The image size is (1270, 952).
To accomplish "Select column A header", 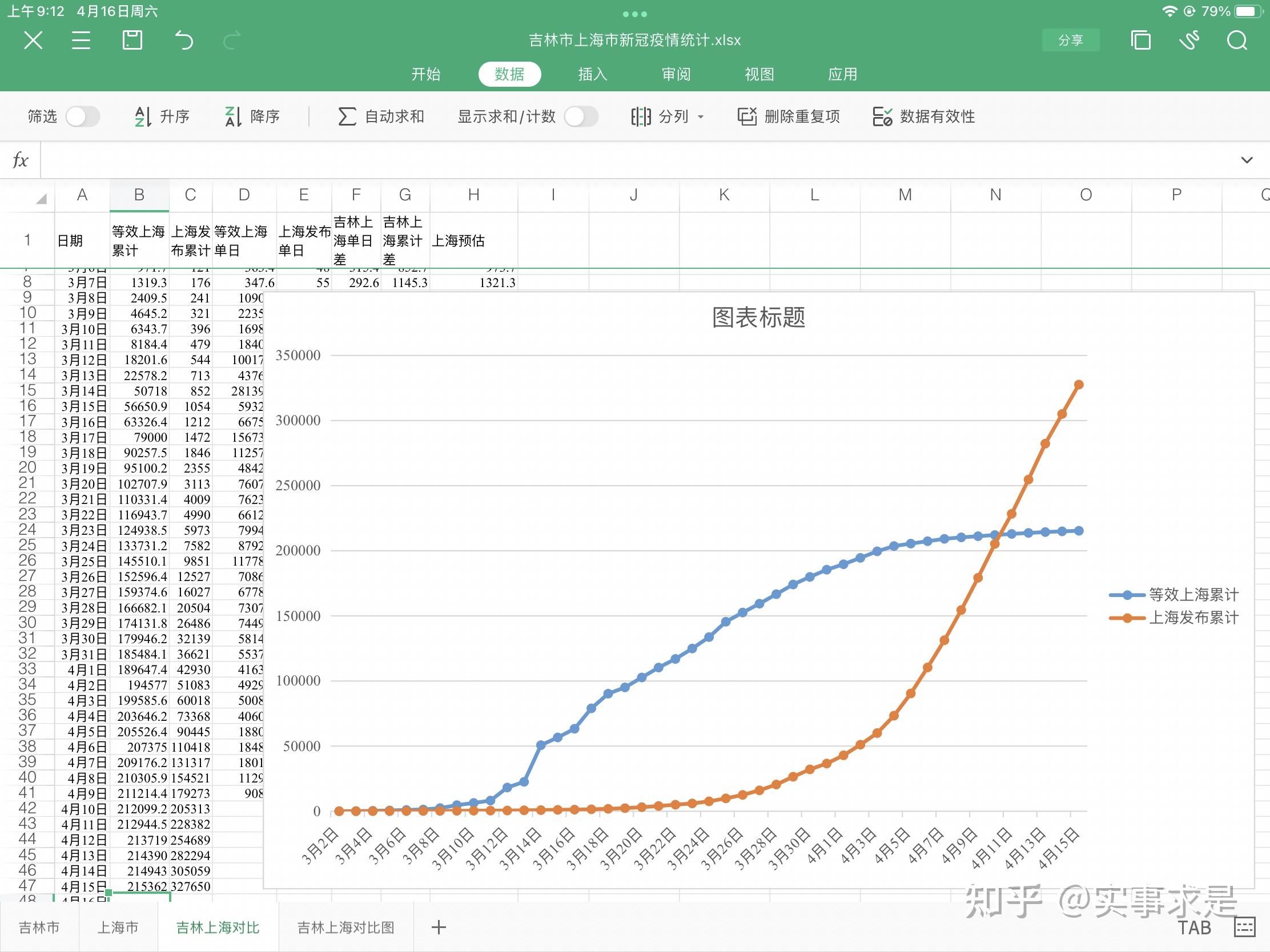I will click(x=82, y=195).
